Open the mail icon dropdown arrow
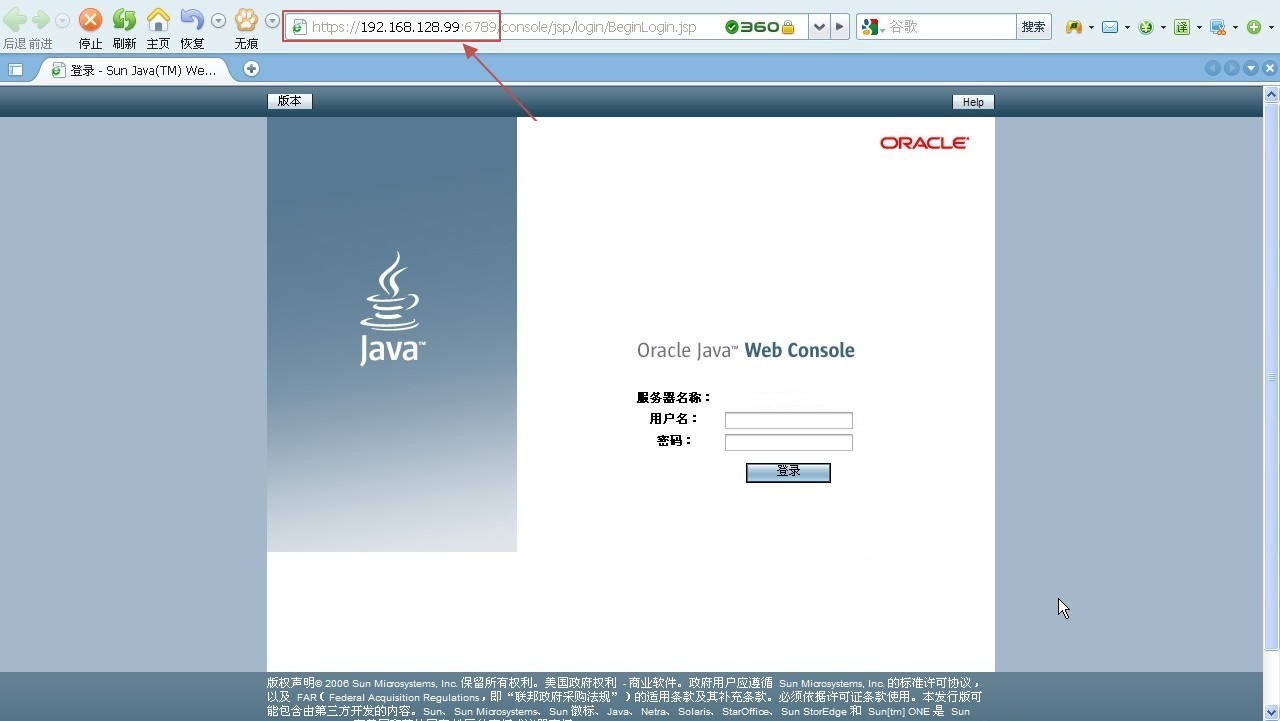 tap(1127, 27)
